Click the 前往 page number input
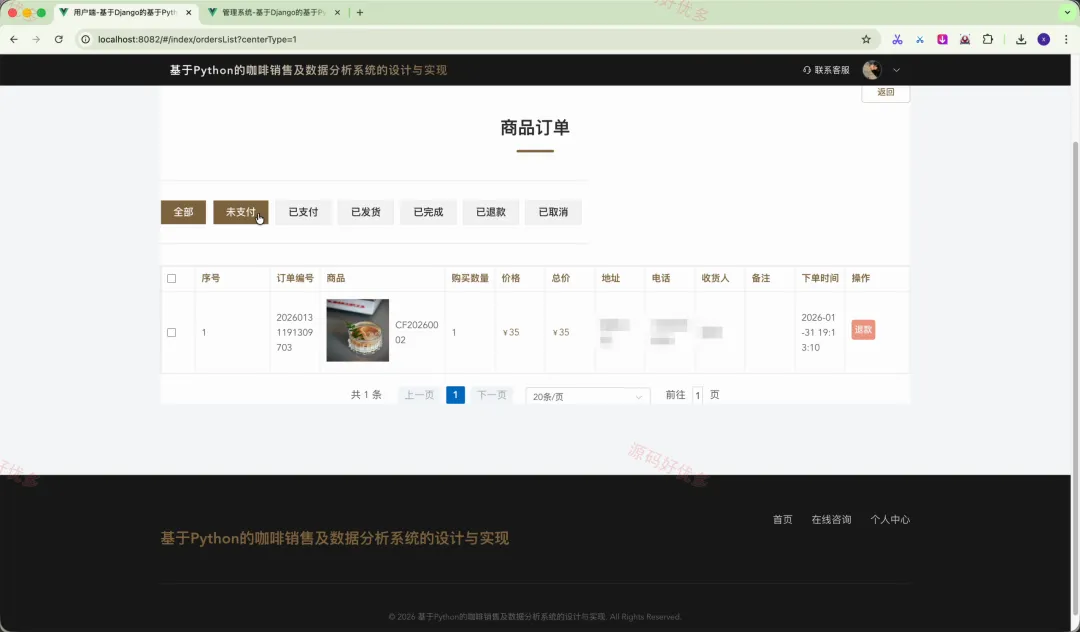Image resolution: width=1080 pixels, height=632 pixels. click(698, 395)
